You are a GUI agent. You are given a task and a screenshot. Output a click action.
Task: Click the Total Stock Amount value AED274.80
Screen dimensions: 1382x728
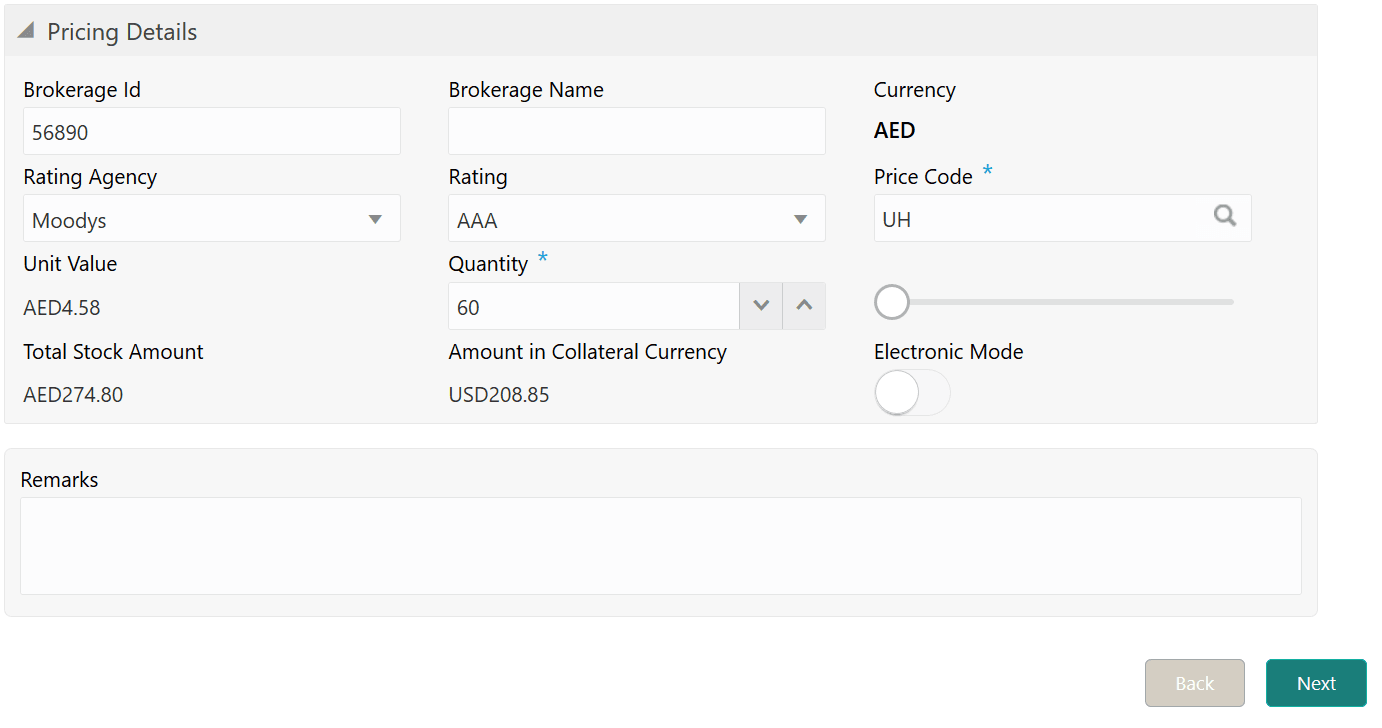pyautogui.click(x=73, y=395)
